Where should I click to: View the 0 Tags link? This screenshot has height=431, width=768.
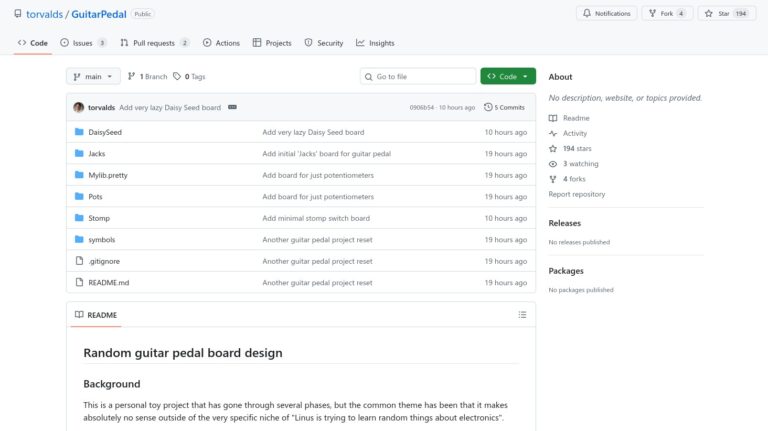190,76
